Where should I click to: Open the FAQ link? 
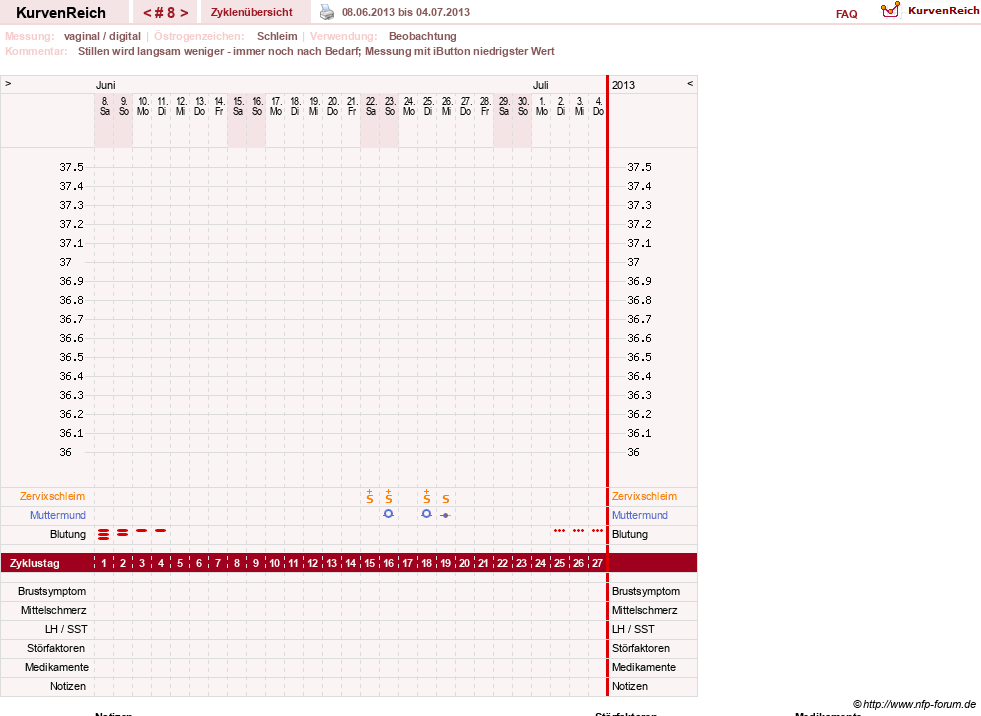pos(846,14)
